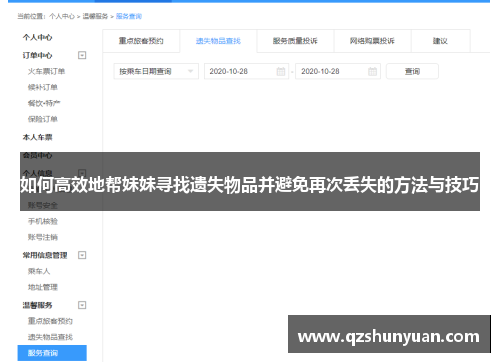Switch to the 重点旅客预约 tab at top
Viewport: 500px width, 362px height.
pos(141,41)
